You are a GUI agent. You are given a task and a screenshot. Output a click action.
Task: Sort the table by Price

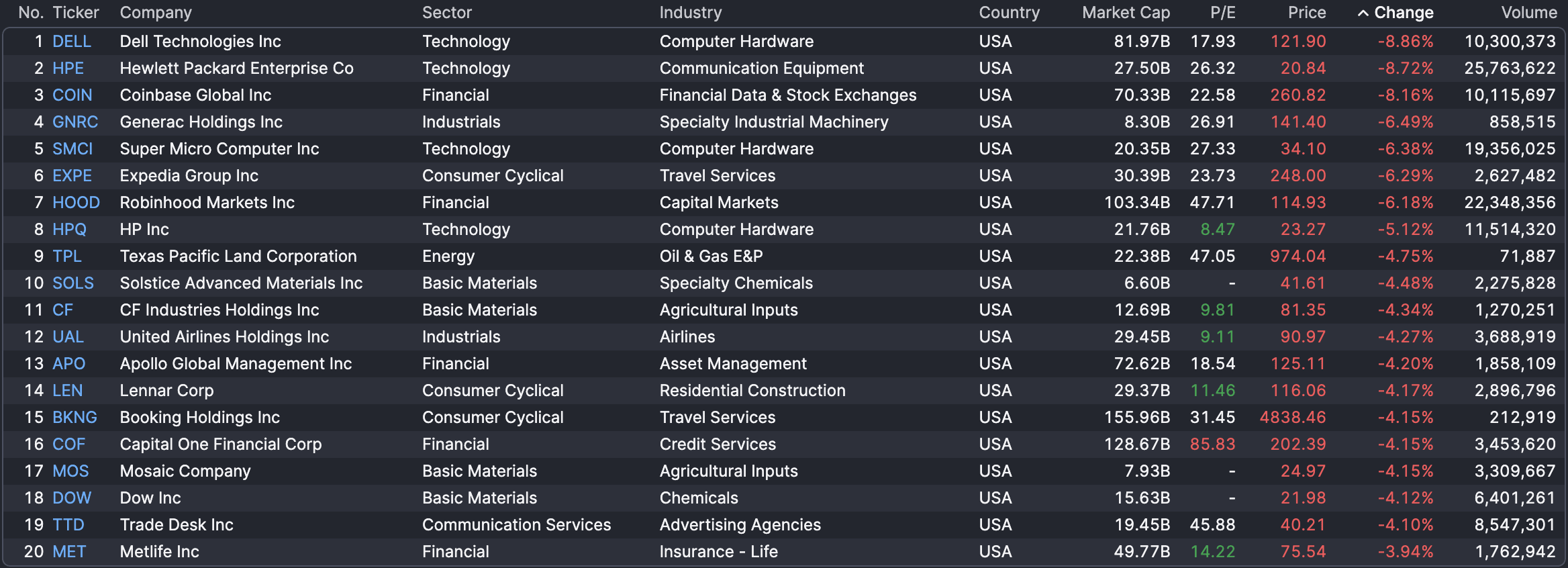tap(1306, 12)
